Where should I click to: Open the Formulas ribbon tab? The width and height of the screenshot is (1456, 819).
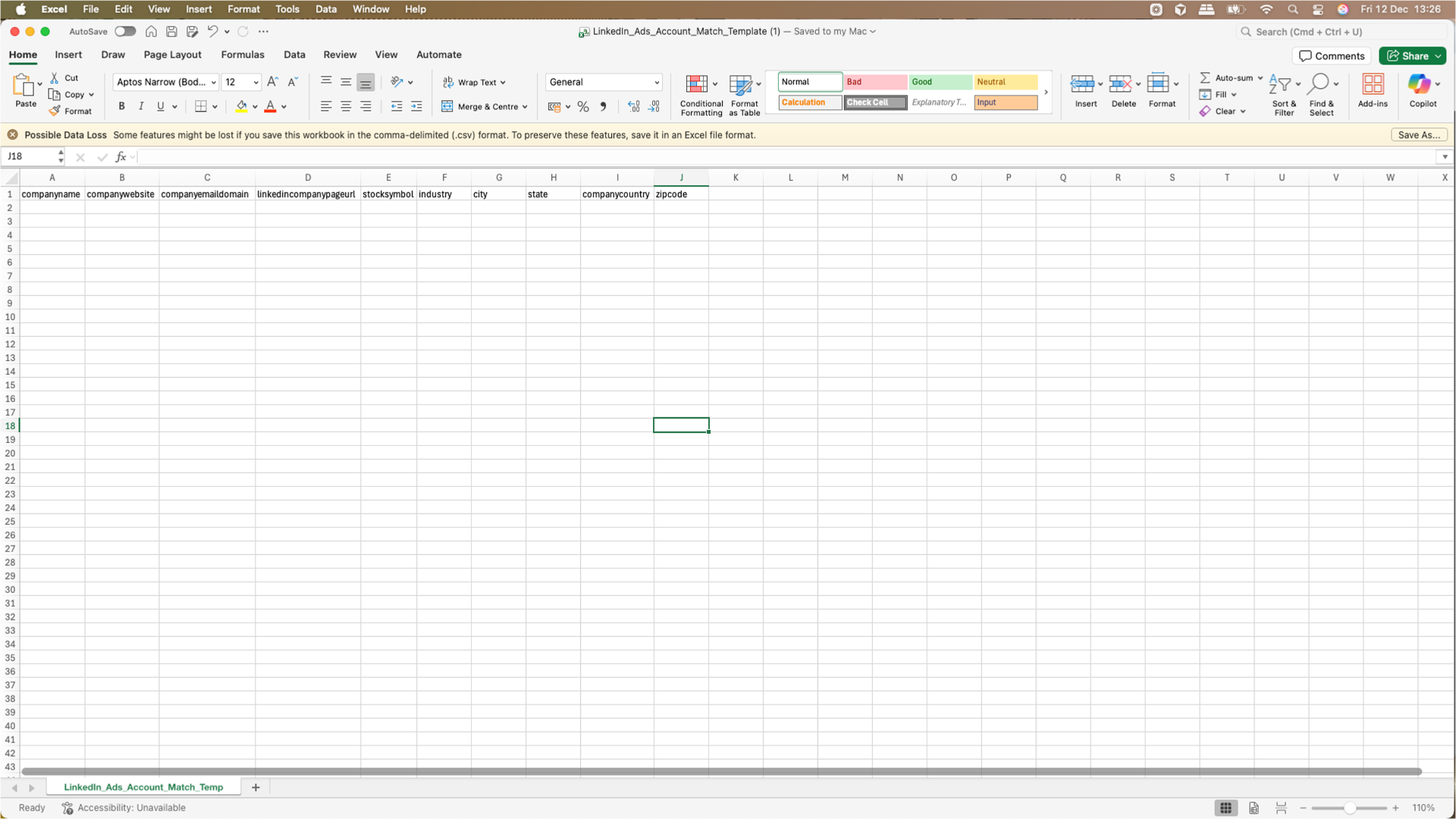point(243,55)
